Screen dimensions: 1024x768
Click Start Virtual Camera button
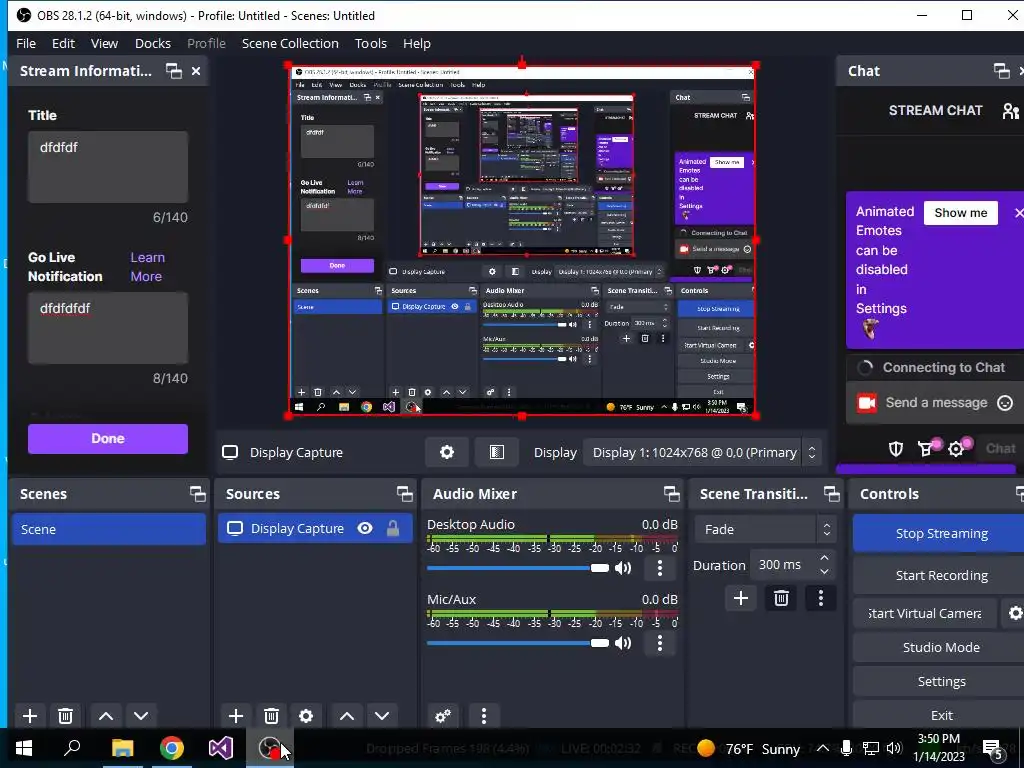coord(925,613)
